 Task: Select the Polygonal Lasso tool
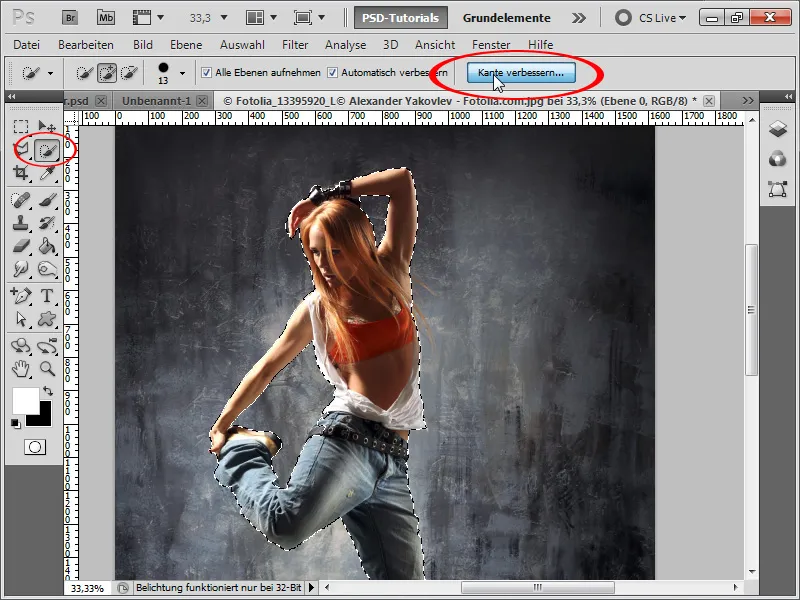(x=21, y=150)
